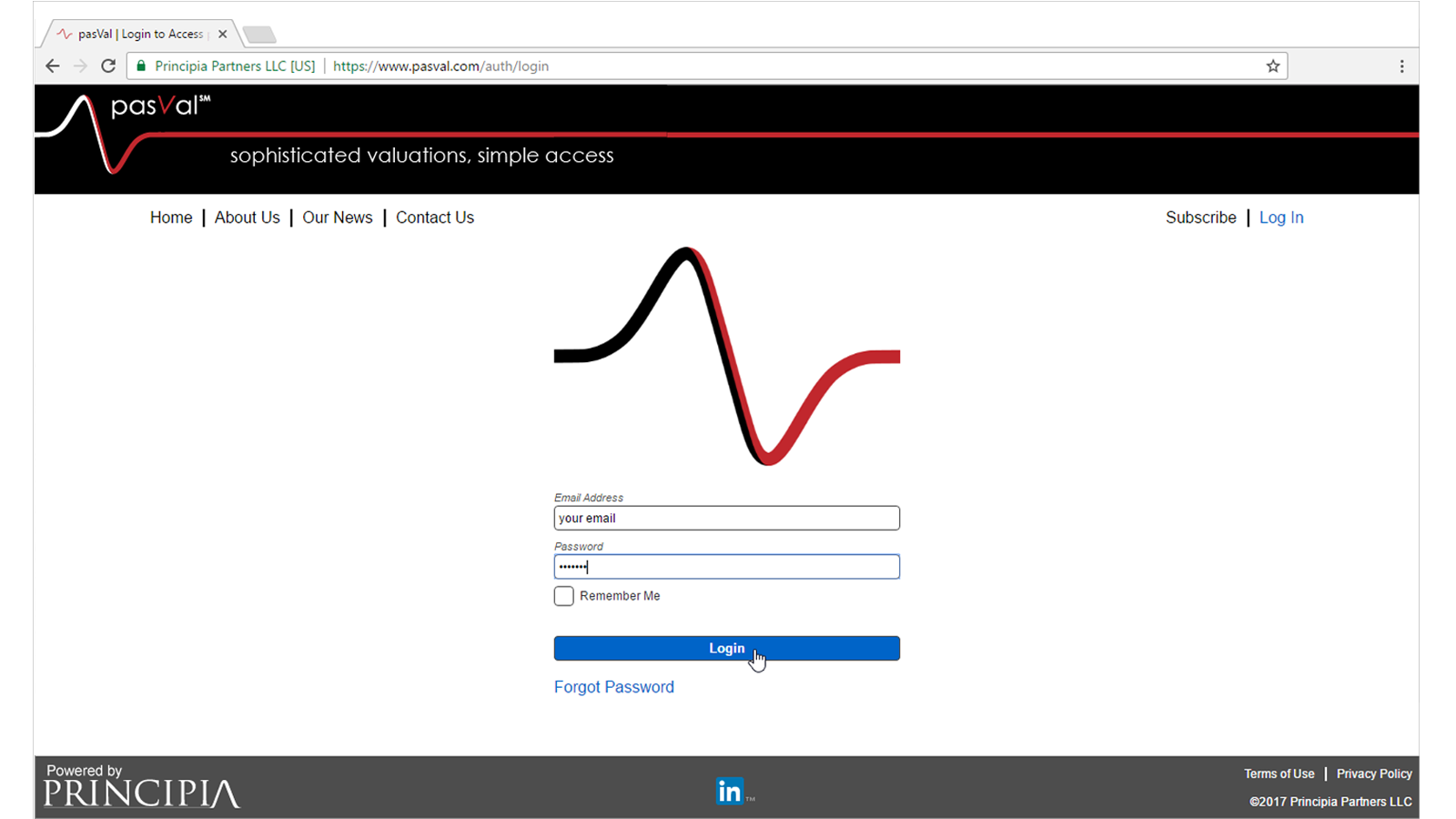Select the pasVal Login to Access tab

[x=139, y=34]
